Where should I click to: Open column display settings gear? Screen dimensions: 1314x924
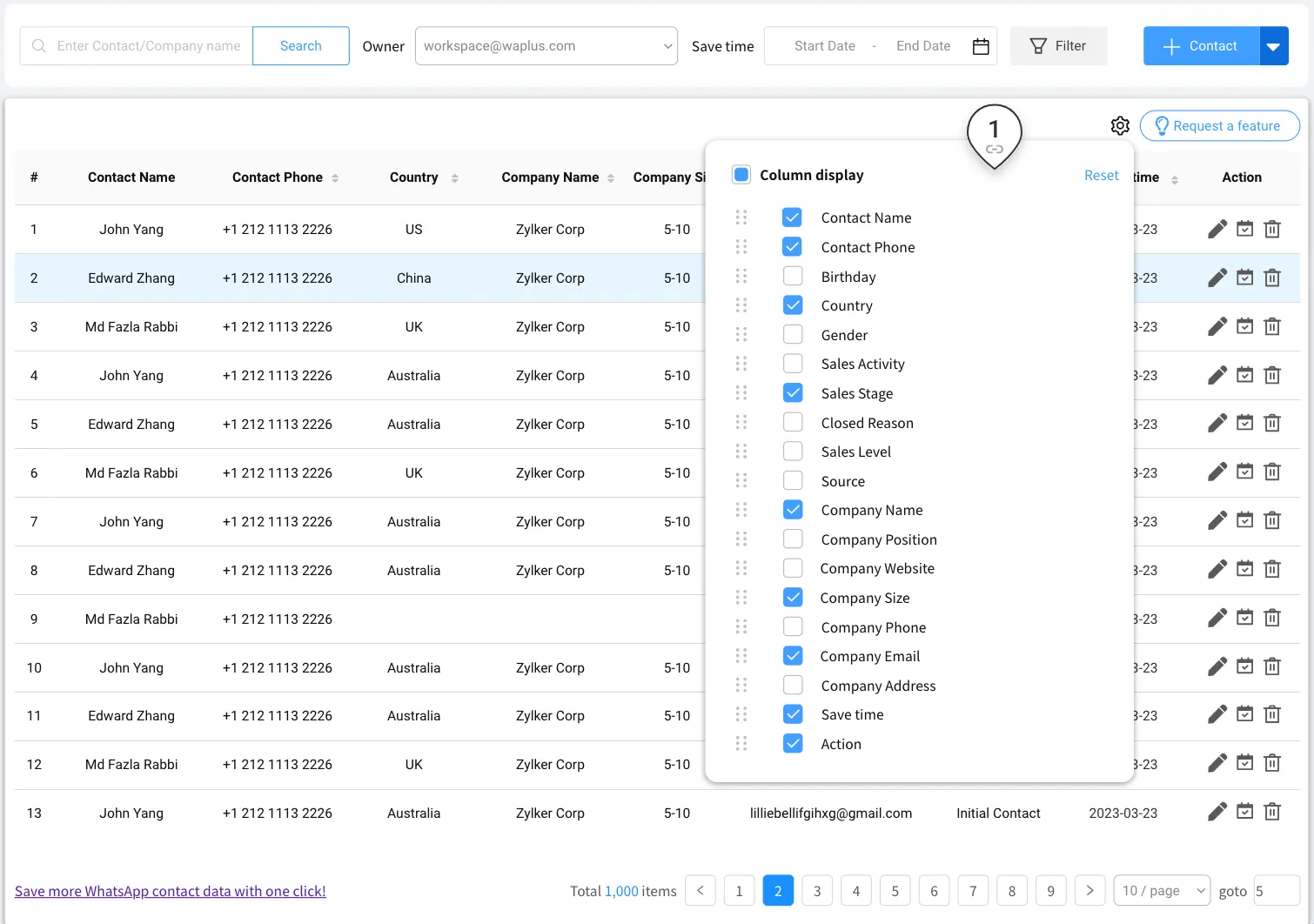(x=1120, y=125)
